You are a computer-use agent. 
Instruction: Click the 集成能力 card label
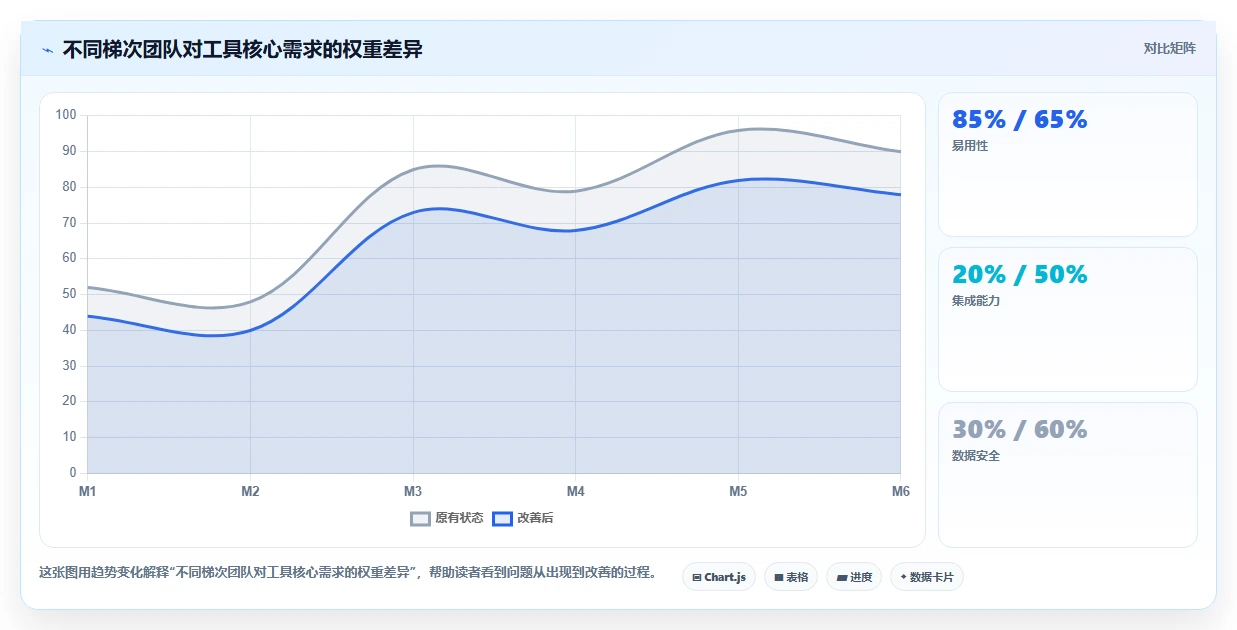pyautogui.click(x=976, y=301)
